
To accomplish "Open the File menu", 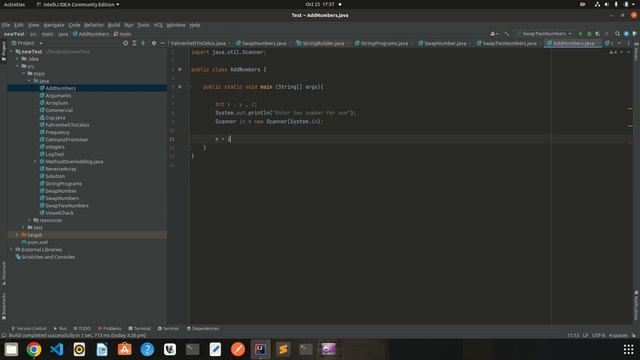I will coord(6,25).
